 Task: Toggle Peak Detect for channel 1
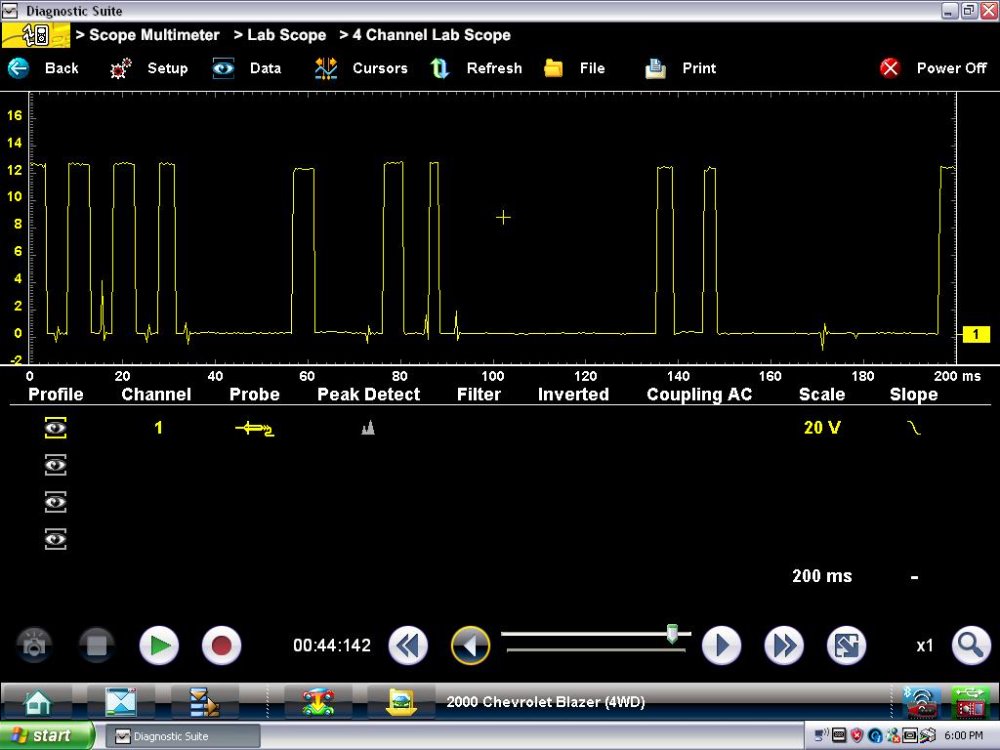tap(368, 428)
